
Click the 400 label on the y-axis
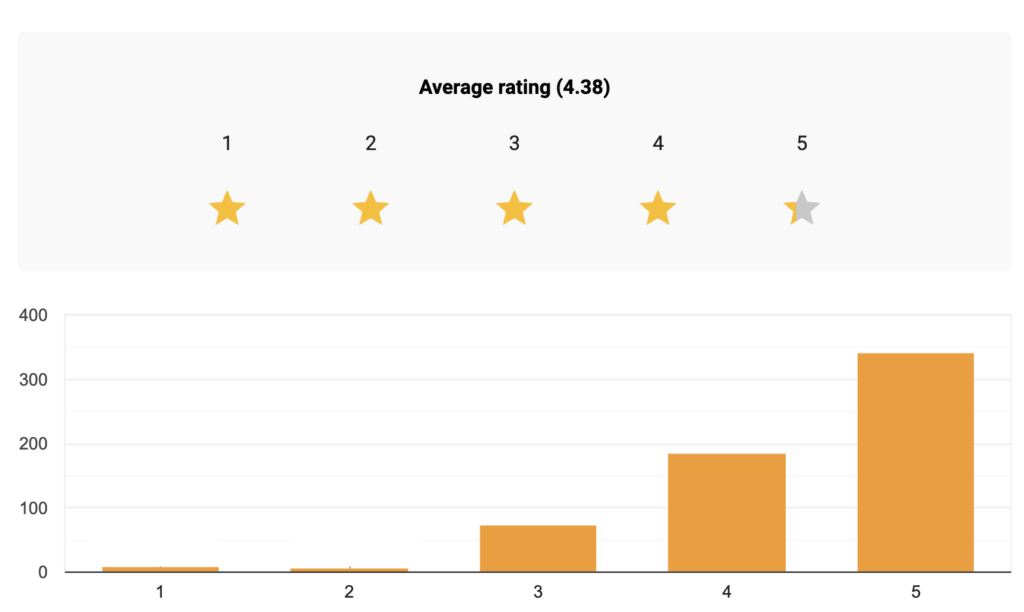coord(34,316)
